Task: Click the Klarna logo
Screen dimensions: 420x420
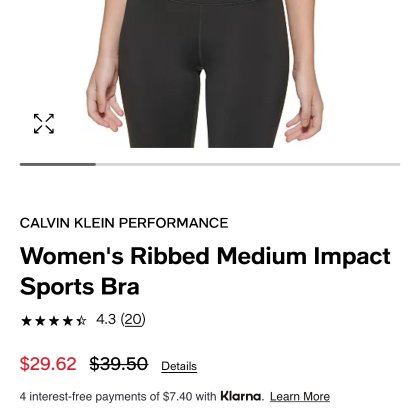Action: coord(241,396)
